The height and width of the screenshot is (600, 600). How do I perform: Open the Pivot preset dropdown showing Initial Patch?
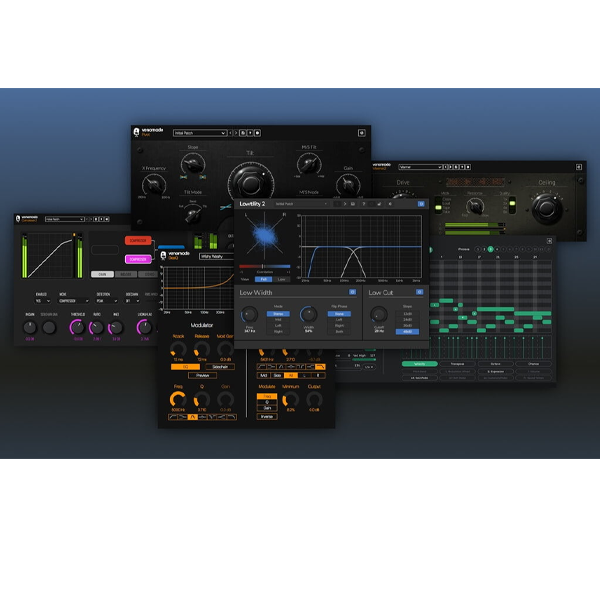pyautogui.click(x=200, y=133)
